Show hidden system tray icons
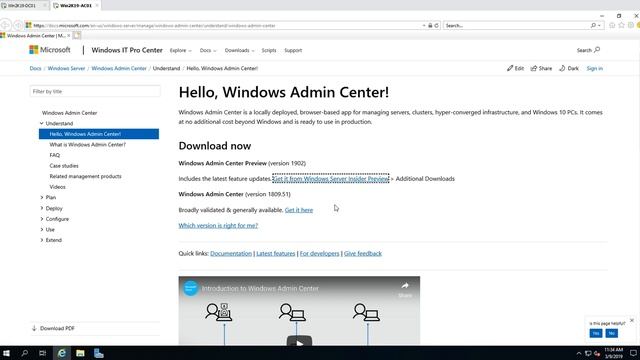 pyautogui.click(x=579, y=353)
